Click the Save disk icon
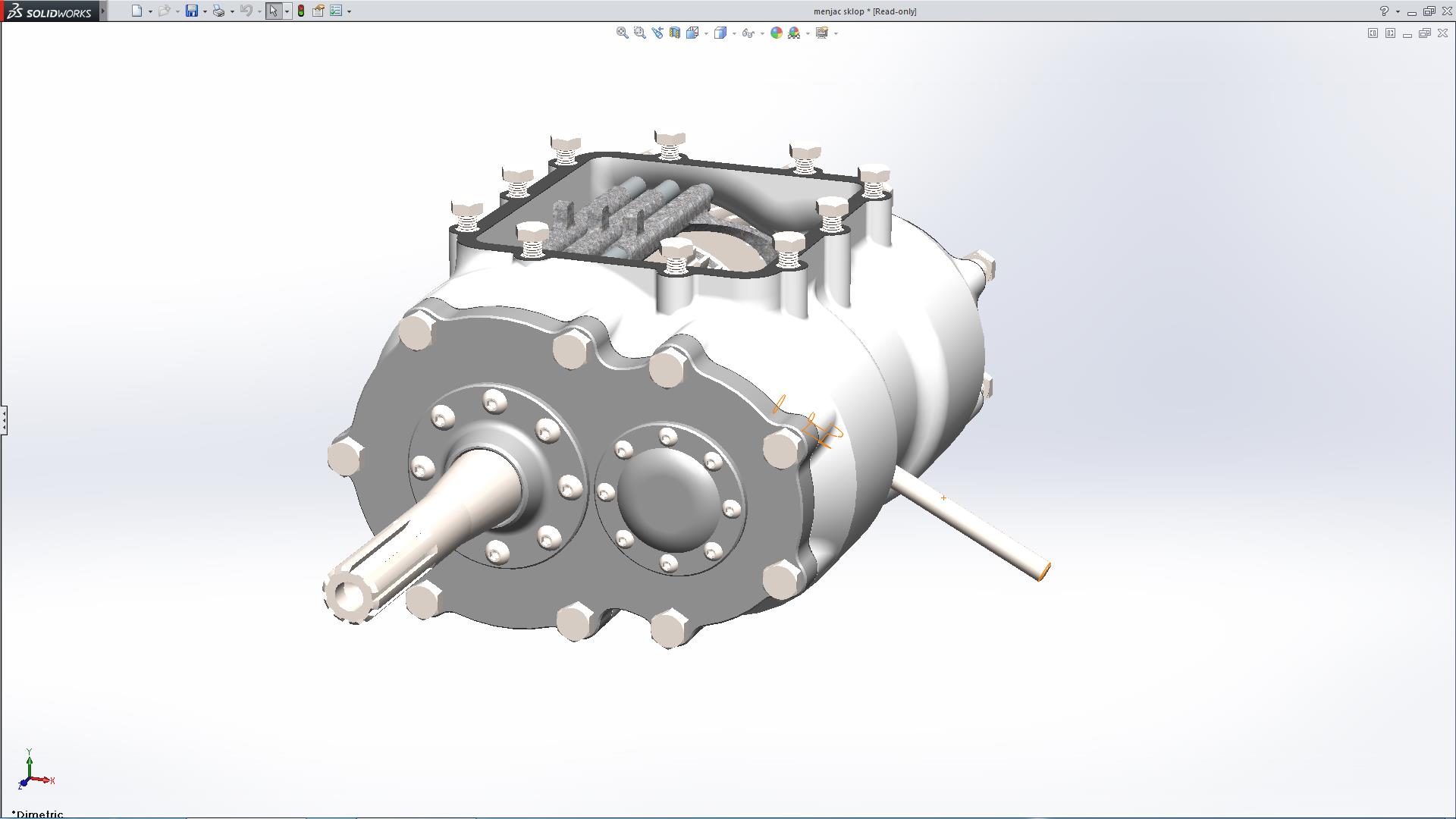Viewport: 1456px width, 819px height. [192, 11]
